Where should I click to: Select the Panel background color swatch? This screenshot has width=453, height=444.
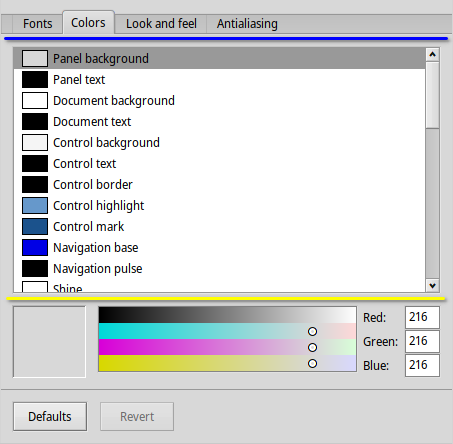35,59
